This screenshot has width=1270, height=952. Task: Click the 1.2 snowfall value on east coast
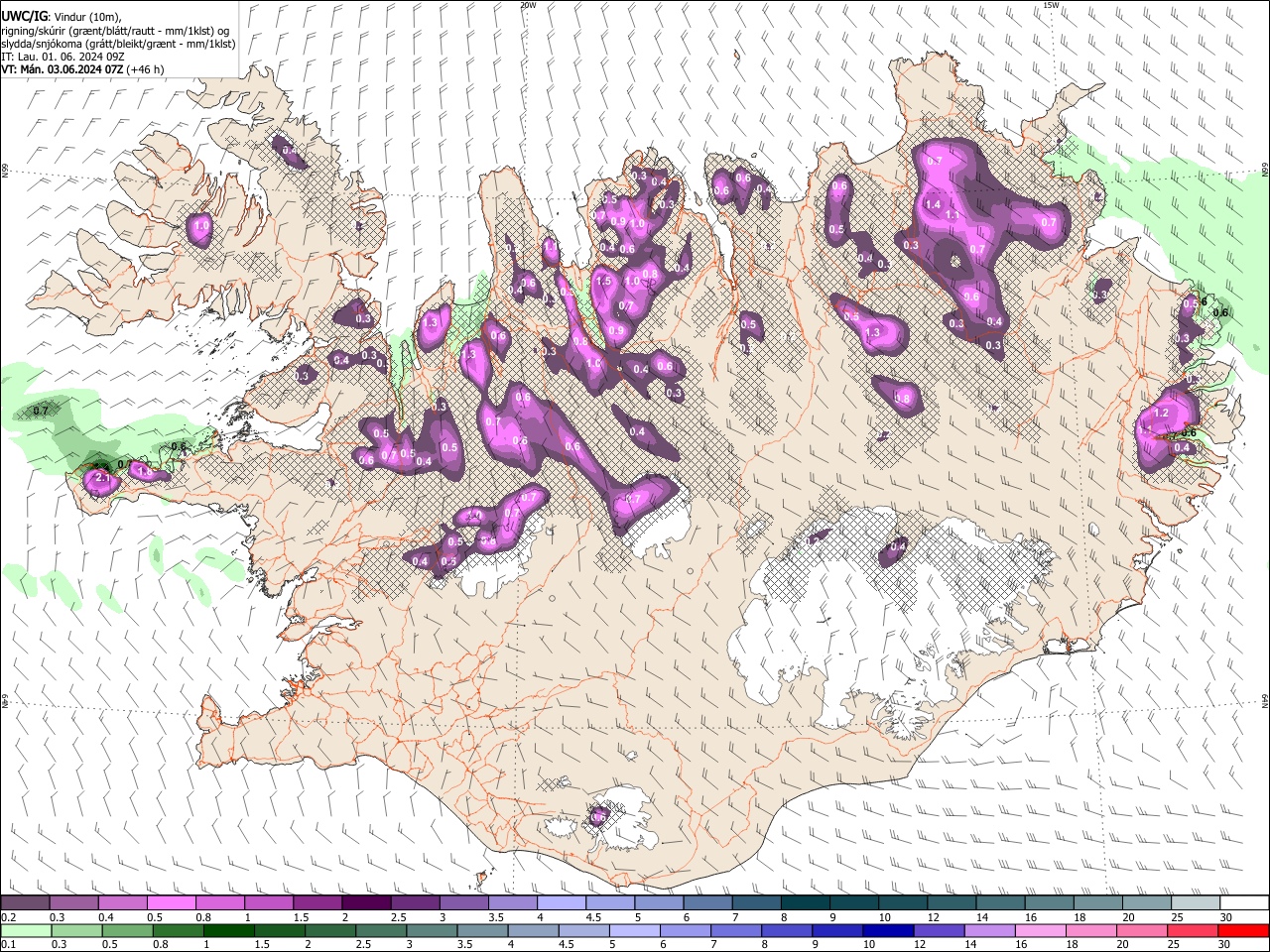1163,413
